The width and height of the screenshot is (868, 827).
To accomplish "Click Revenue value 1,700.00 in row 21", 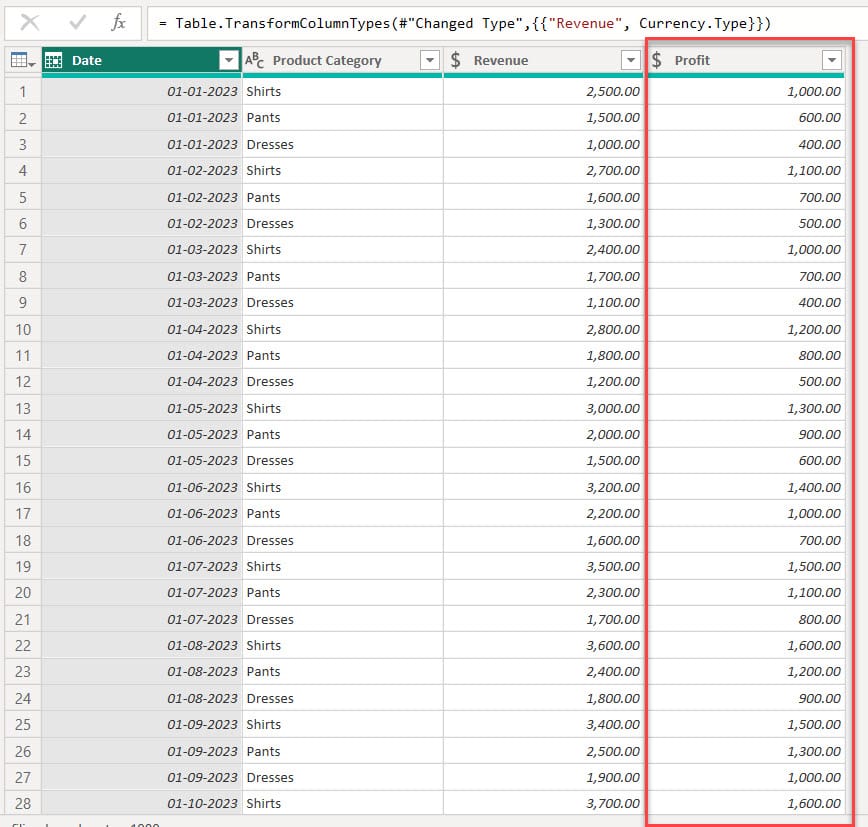I will [x=613, y=619].
